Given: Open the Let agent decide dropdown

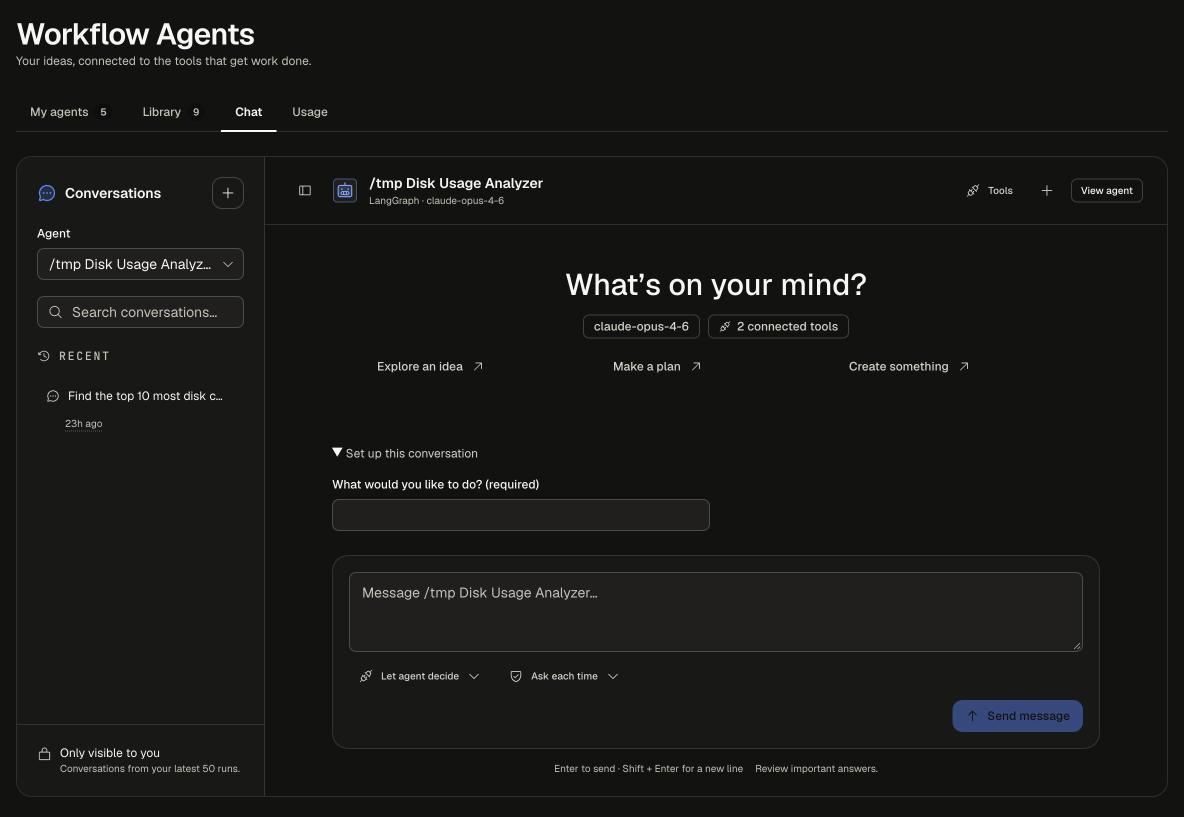Looking at the screenshot, I should [419, 676].
